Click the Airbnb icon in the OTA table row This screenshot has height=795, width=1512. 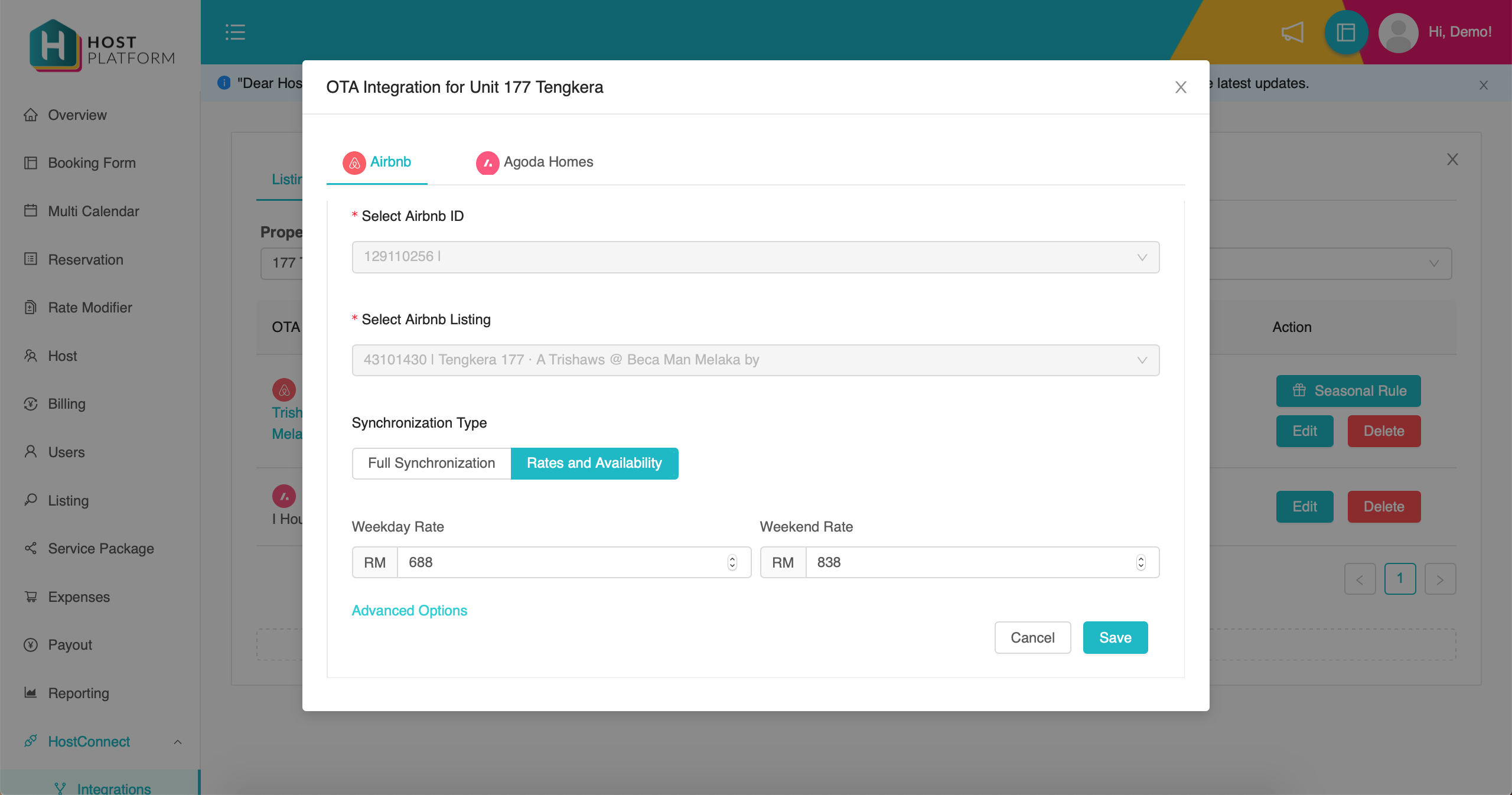point(284,390)
